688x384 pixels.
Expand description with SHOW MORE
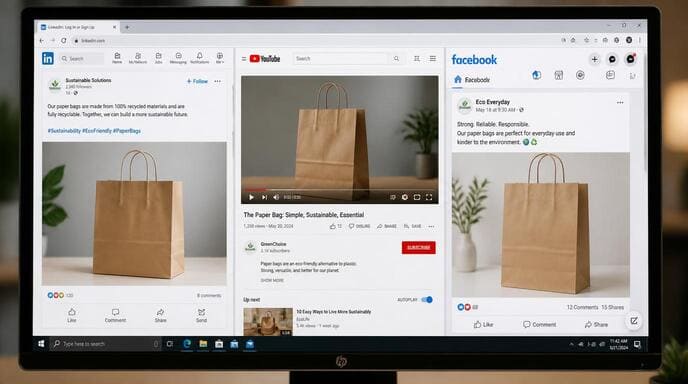[272, 280]
